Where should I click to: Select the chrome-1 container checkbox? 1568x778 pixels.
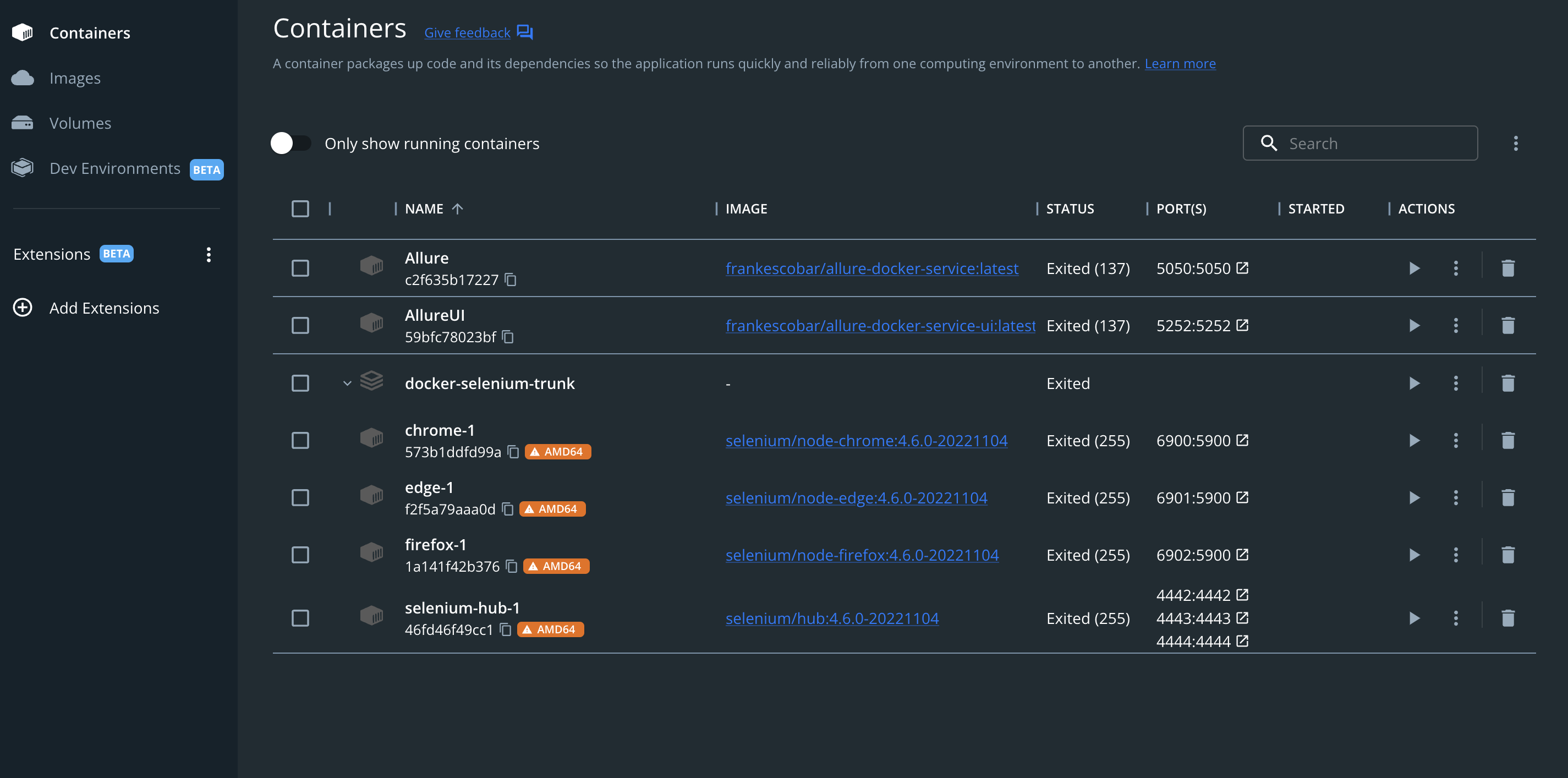pos(300,441)
